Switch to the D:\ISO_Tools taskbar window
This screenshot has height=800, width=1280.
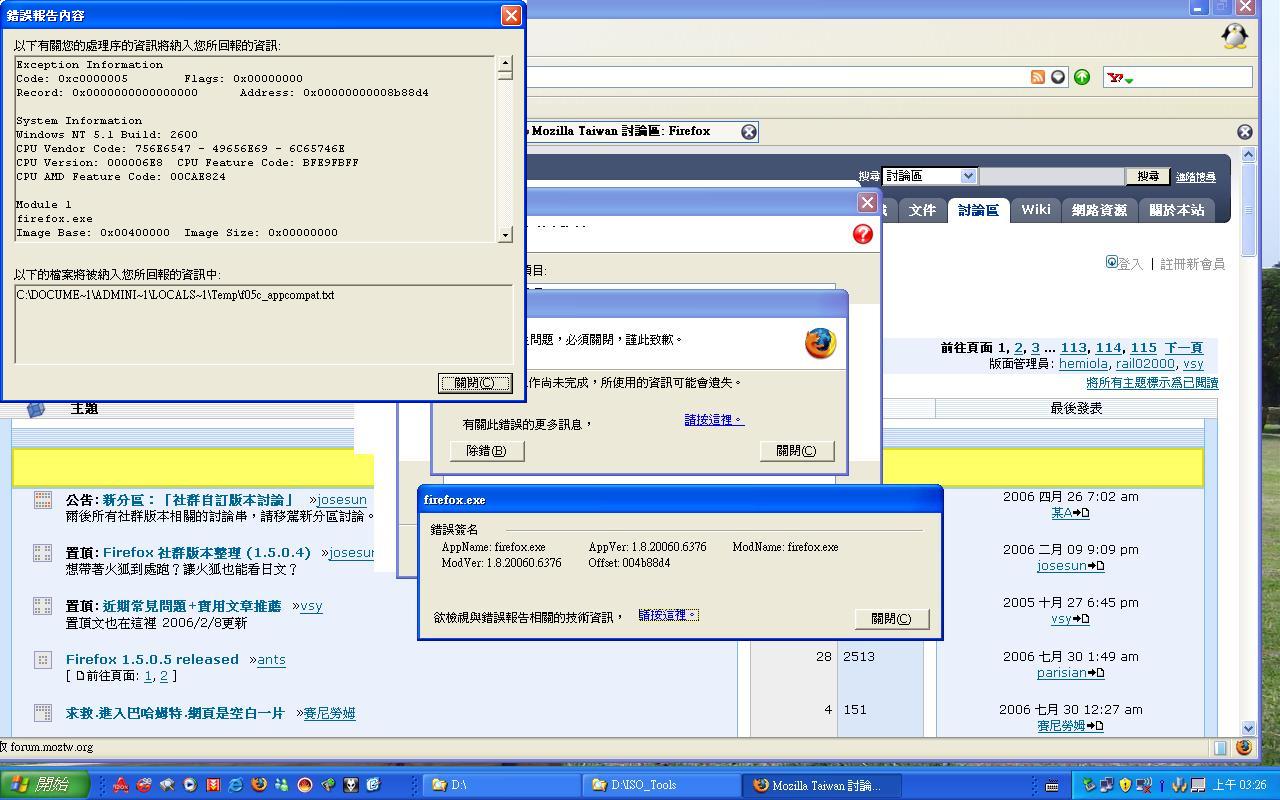[x=660, y=785]
